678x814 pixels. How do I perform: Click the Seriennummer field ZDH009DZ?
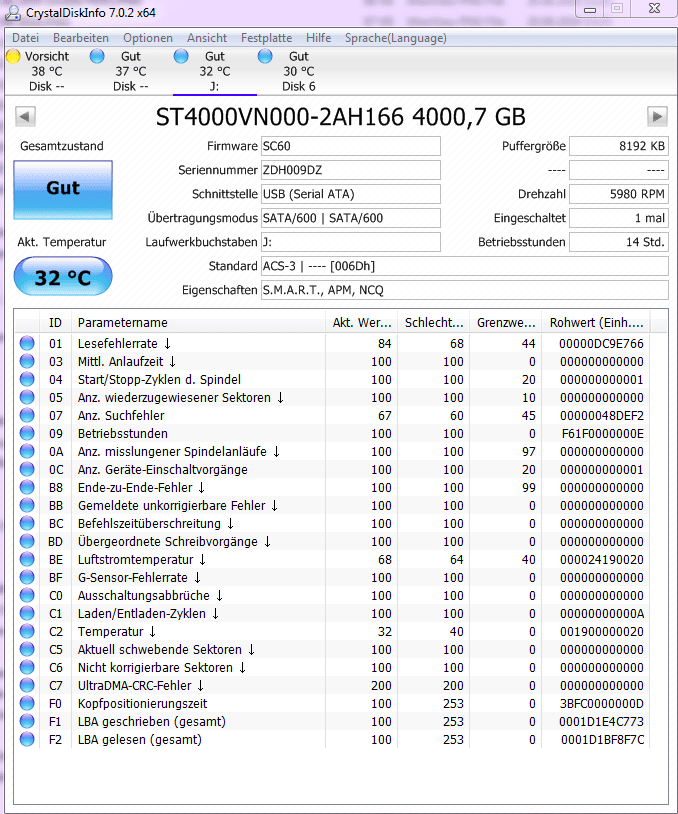tap(350, 170)
